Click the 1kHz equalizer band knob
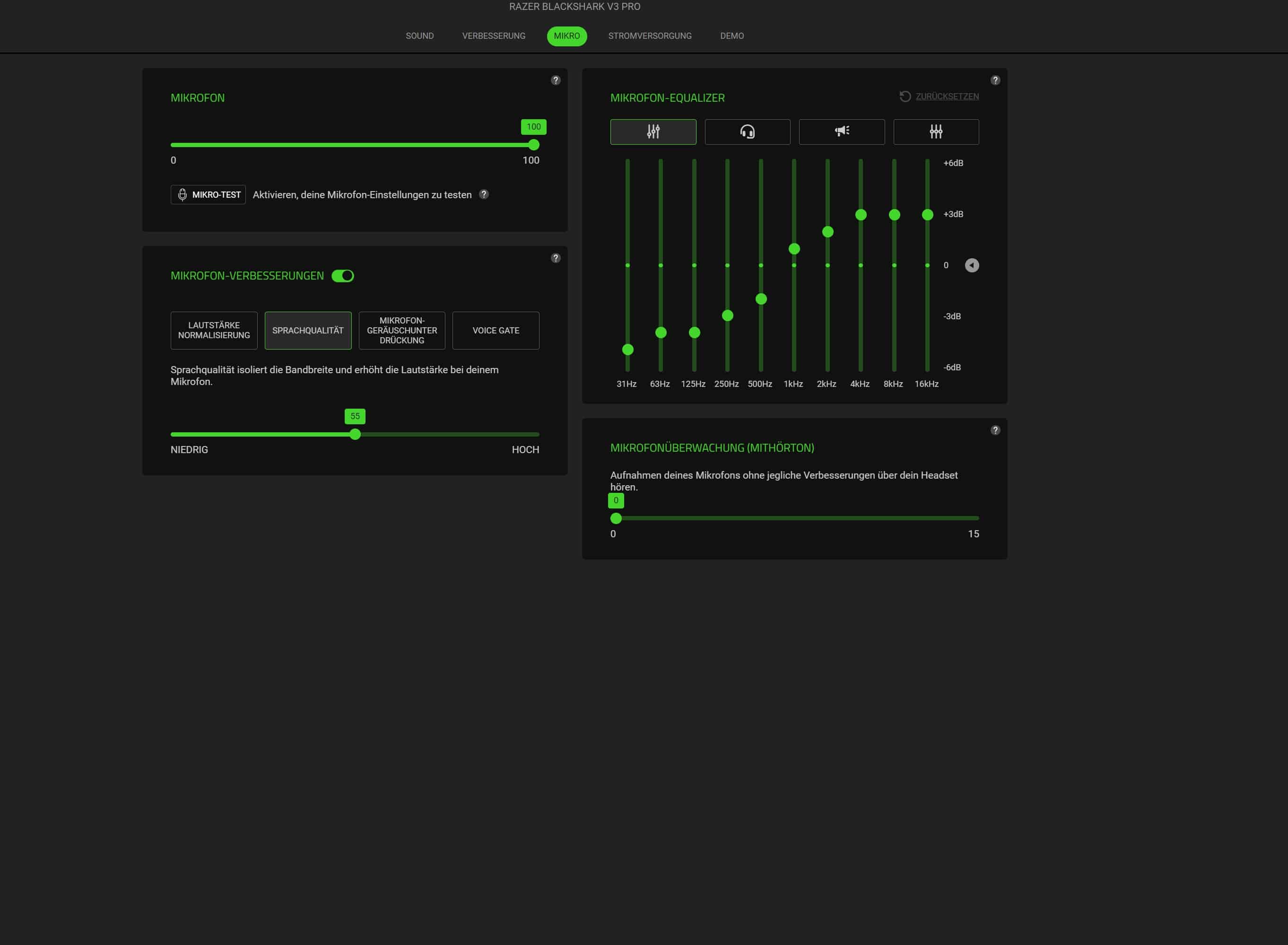Image resolution: width=1288 pixels, height=945 pixels. click(794, 249)
